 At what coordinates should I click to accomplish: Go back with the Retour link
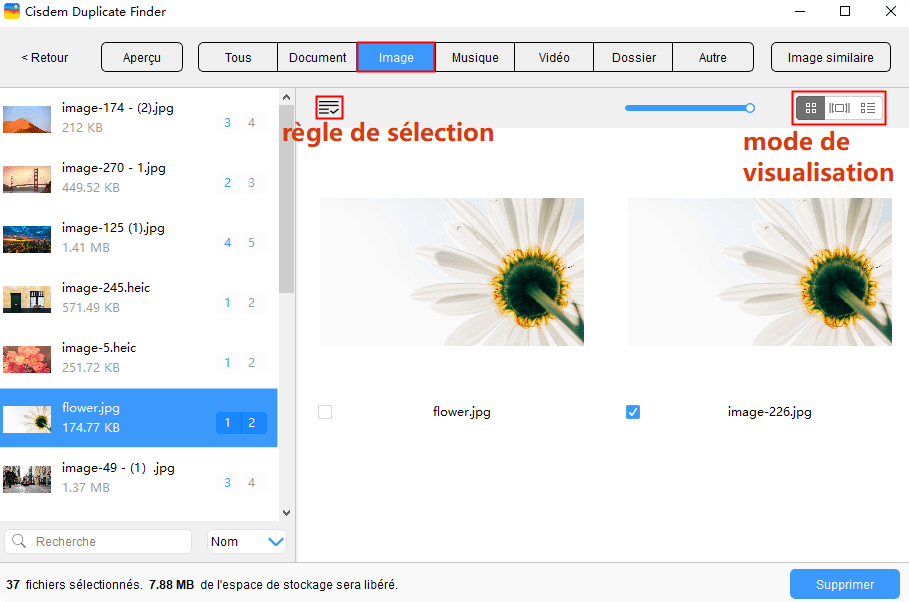point(44,57)
